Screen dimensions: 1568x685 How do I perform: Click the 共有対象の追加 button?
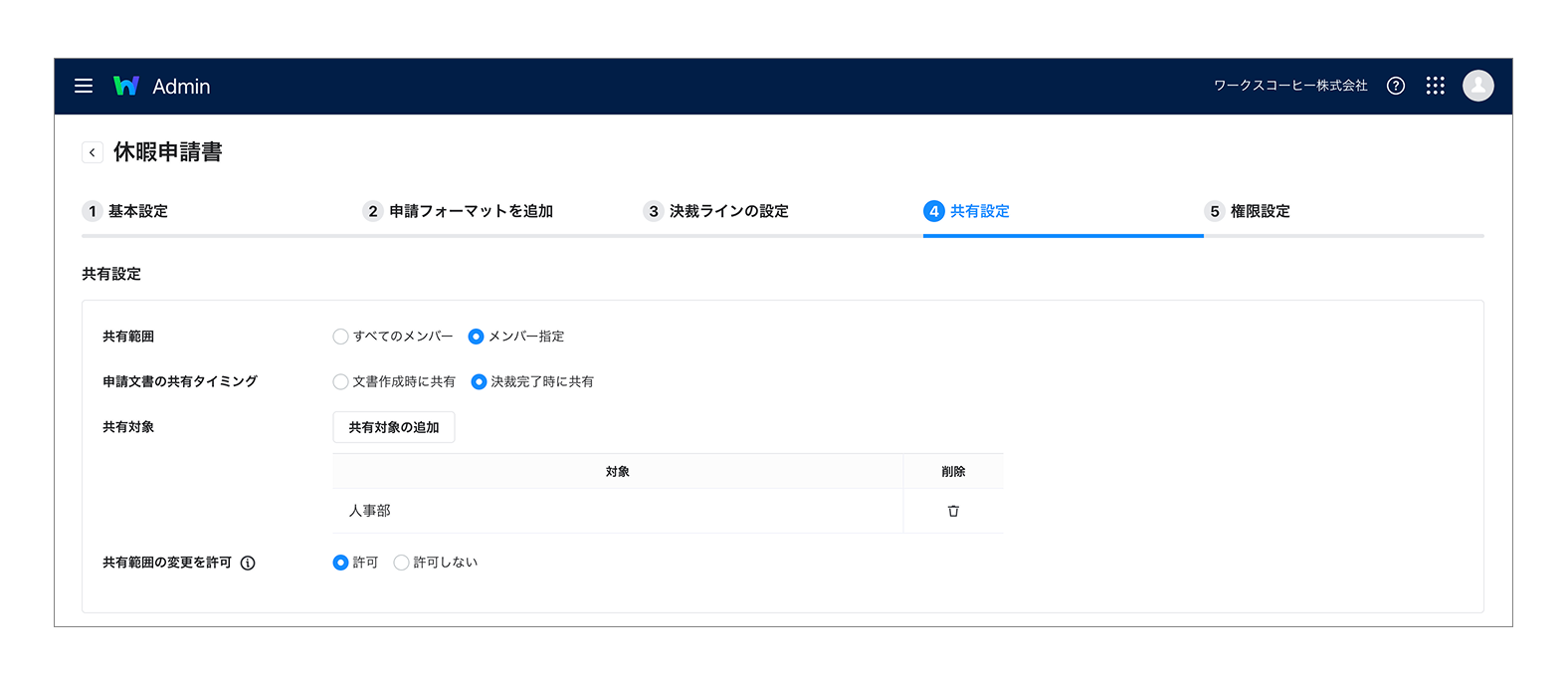pyautogui.click(x=394, y=427)
